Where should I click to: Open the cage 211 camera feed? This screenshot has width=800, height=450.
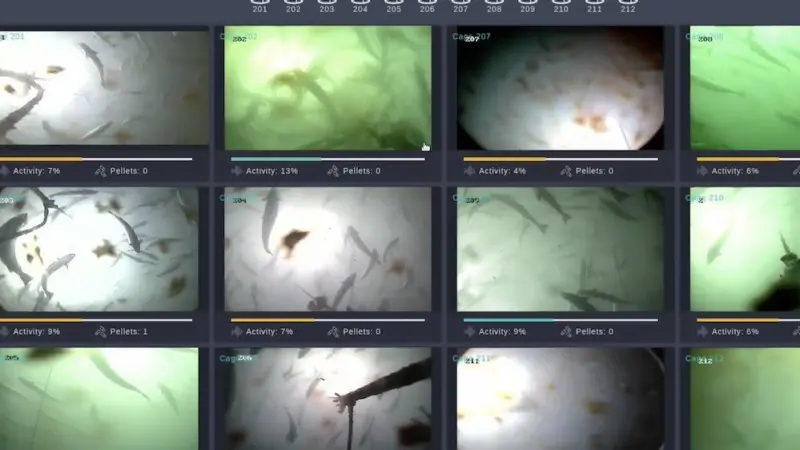(560, 399)
